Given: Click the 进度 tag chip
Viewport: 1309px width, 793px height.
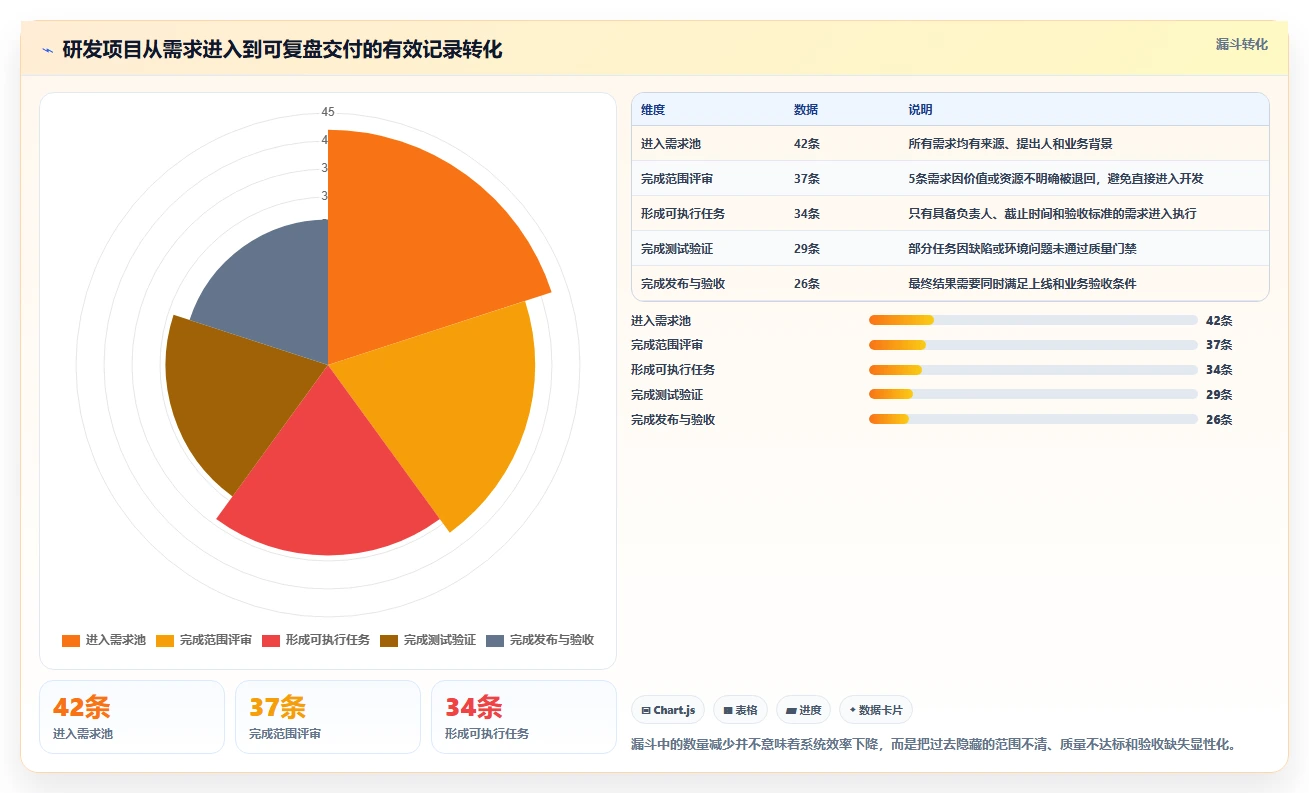Looking at the screenshot, I should [804, 710].
